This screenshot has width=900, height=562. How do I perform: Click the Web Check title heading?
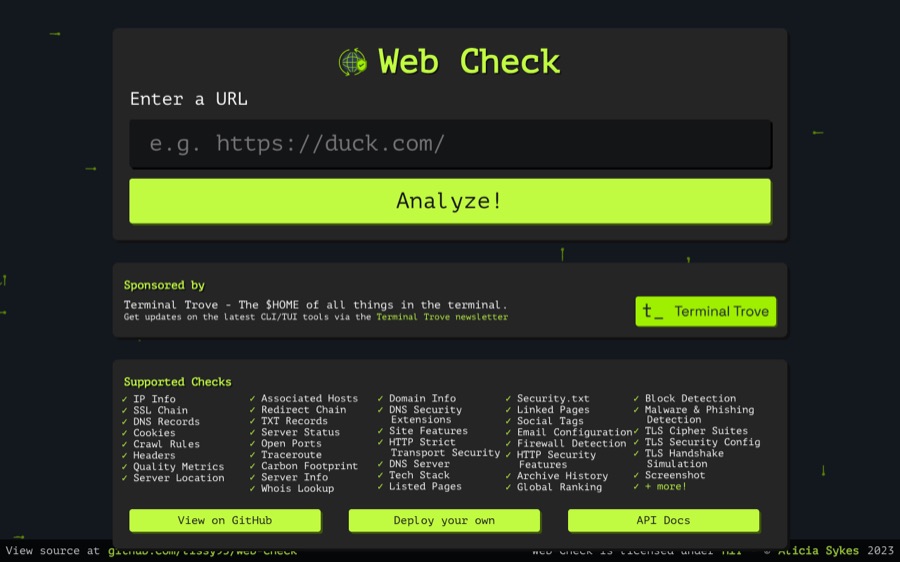[x=469, y=61]
